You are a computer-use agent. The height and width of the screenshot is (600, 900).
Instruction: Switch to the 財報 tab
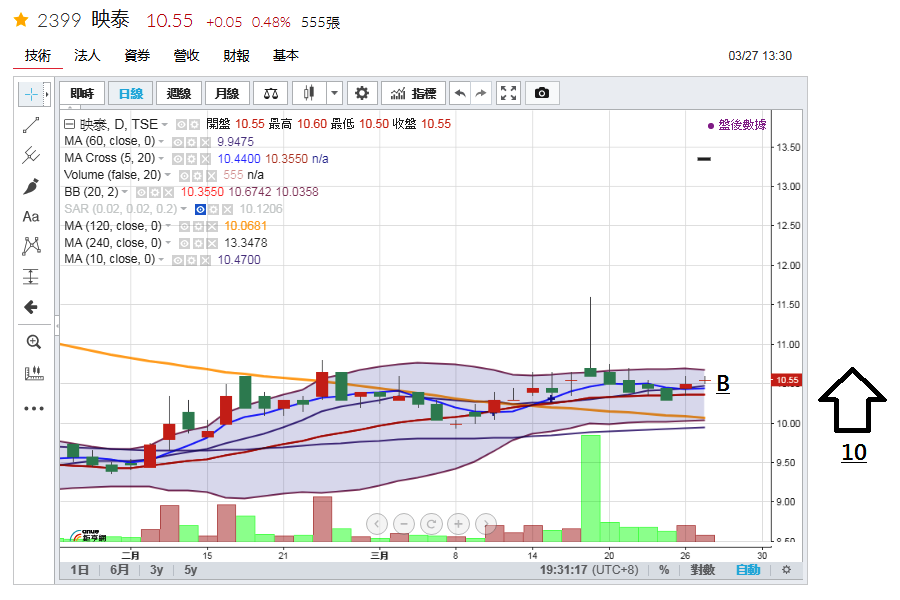[x=236, y=56]
